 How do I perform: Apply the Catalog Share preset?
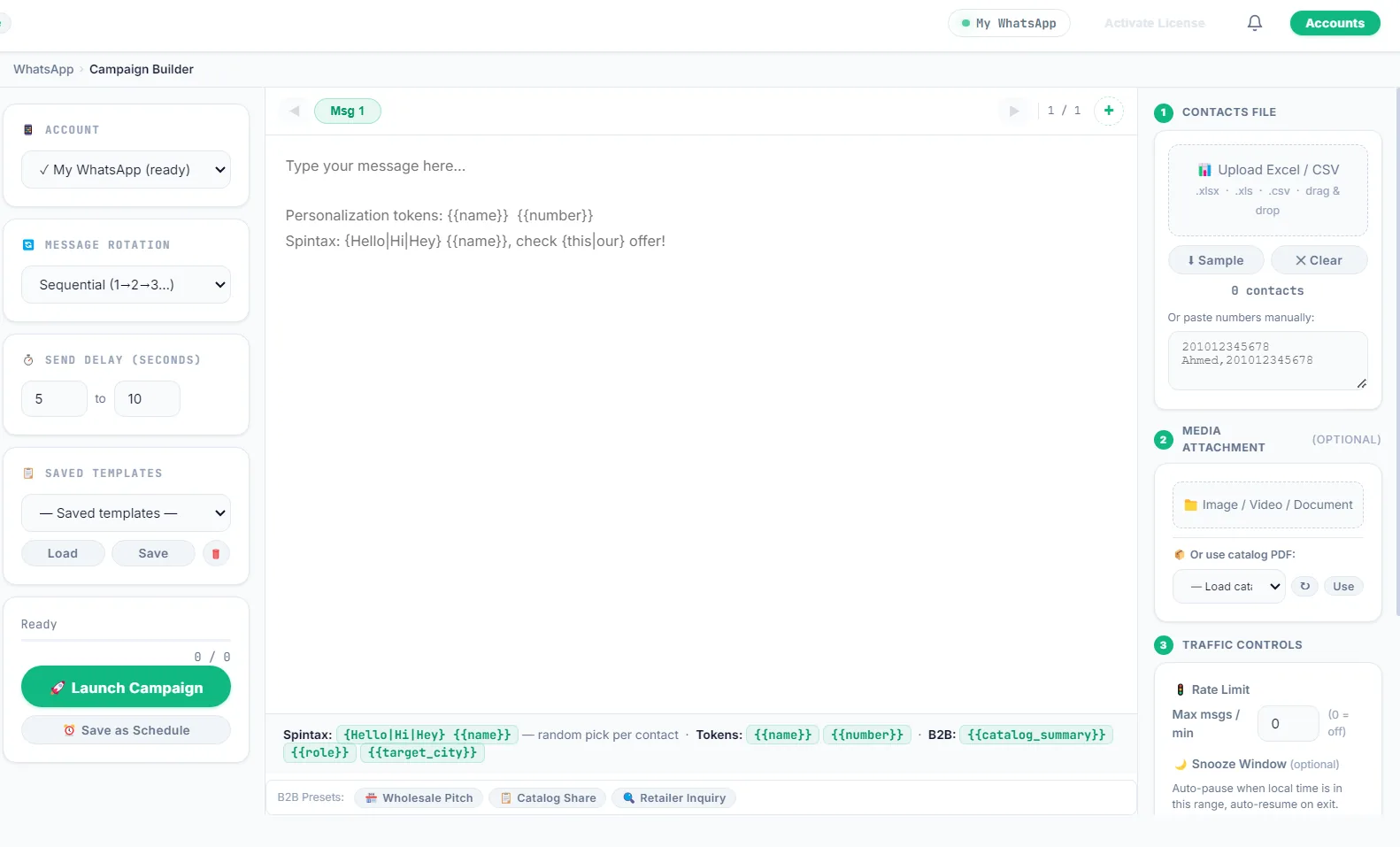[x=547, y=797]
